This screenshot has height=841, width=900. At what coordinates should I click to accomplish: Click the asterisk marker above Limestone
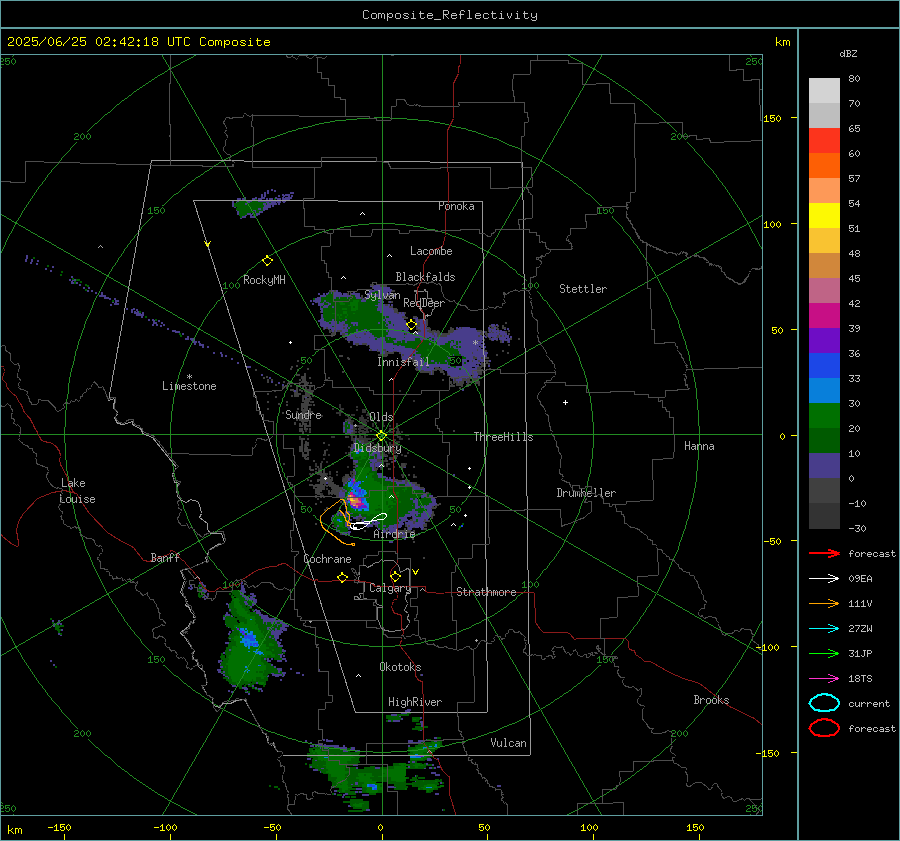pos(189,377)
